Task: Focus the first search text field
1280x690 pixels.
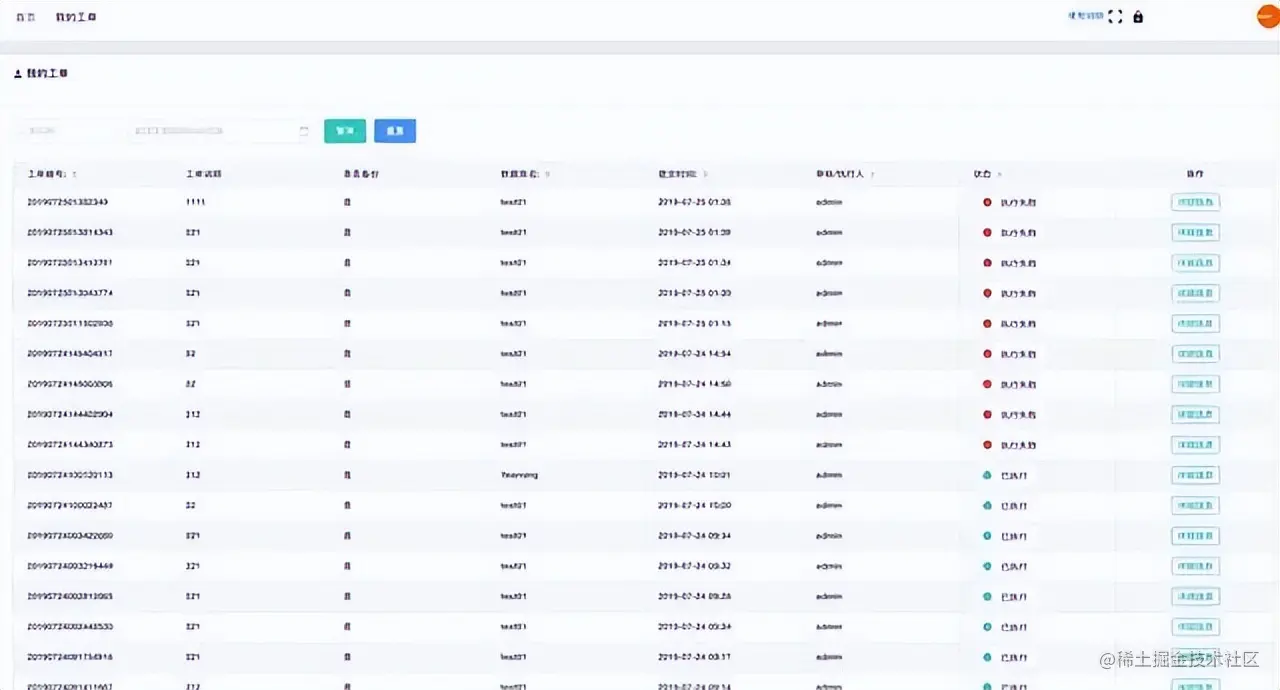Action: [x=66, y=131]
